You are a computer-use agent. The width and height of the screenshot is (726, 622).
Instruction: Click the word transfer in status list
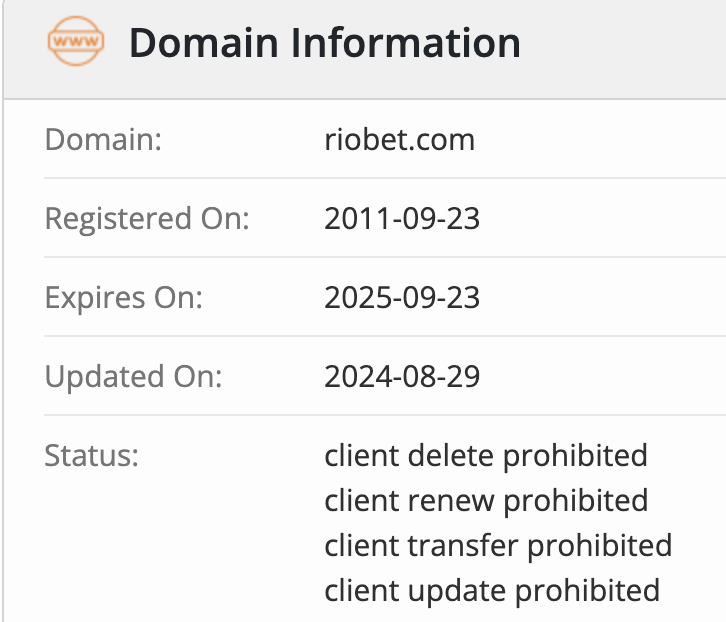463,546
